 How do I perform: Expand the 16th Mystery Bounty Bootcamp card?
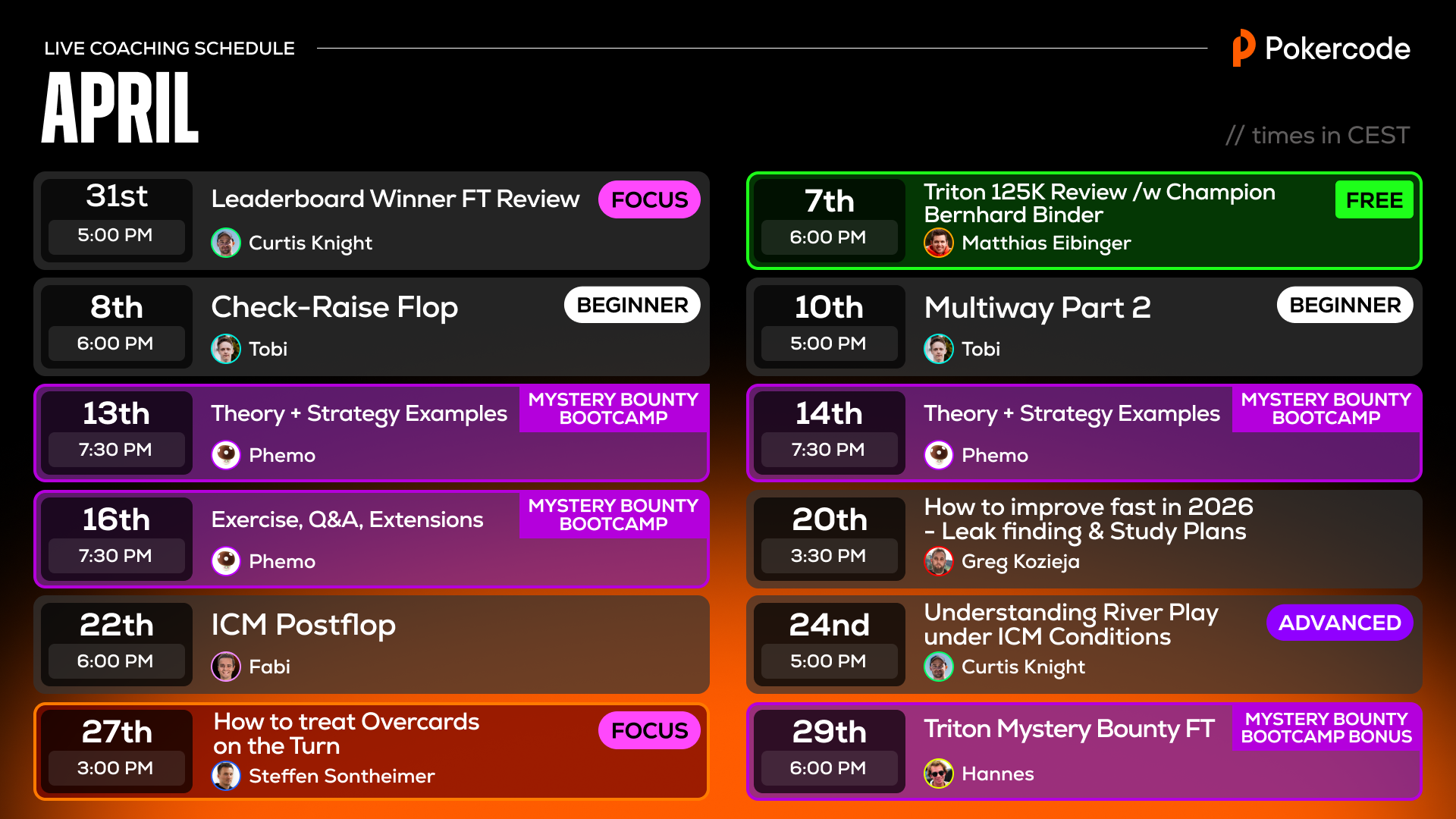371,539
